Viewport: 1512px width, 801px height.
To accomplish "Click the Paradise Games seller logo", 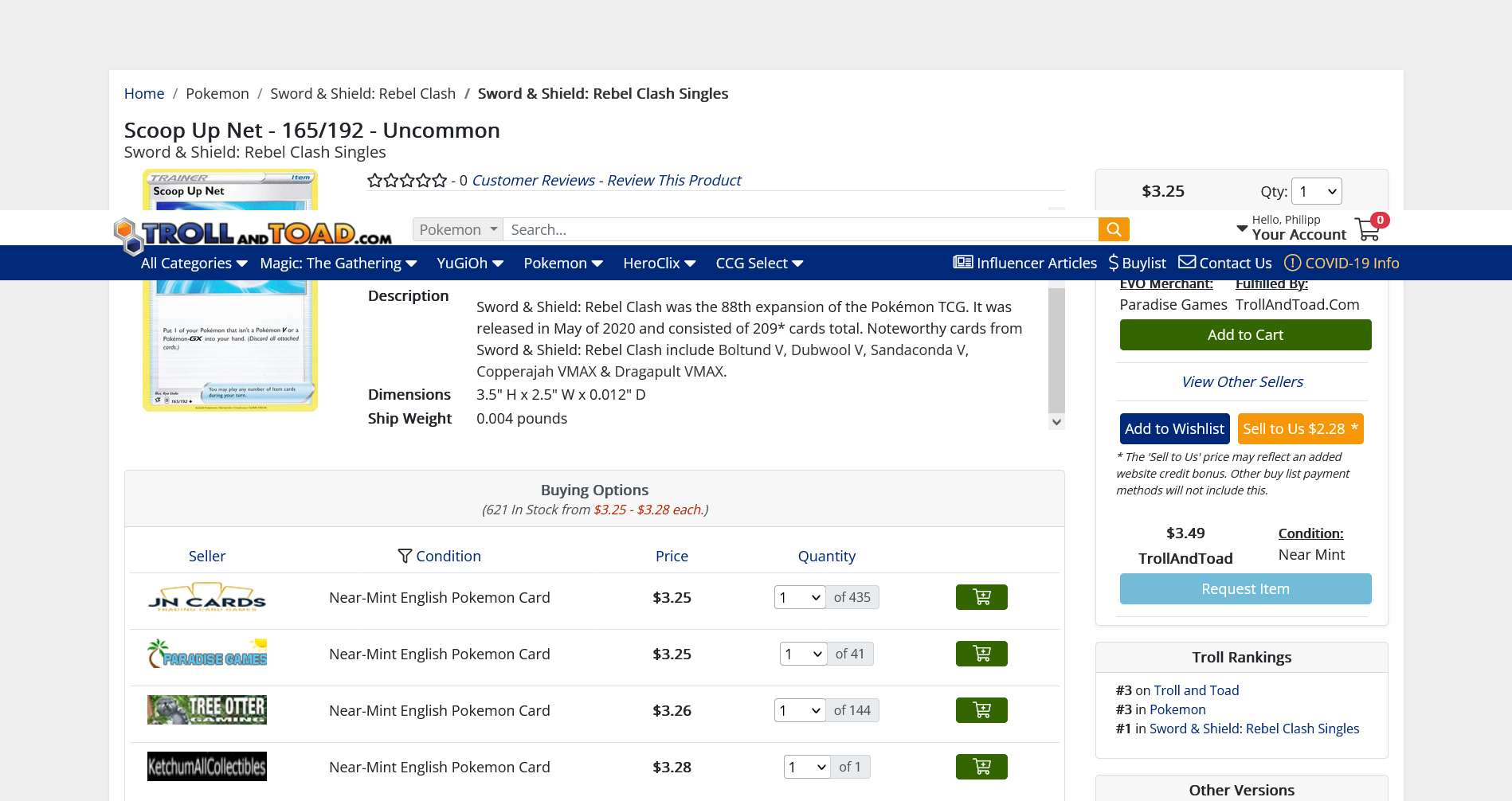I will pos(207,654).
